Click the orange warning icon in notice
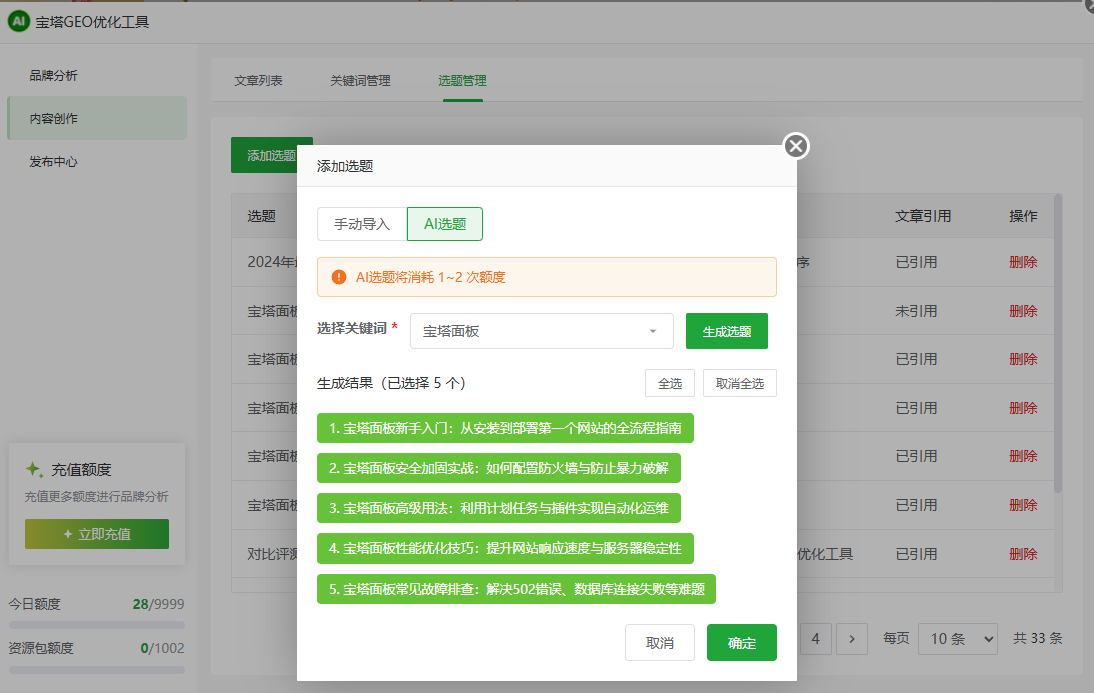Screen dimensions: 1094x693 coord(339,277)
